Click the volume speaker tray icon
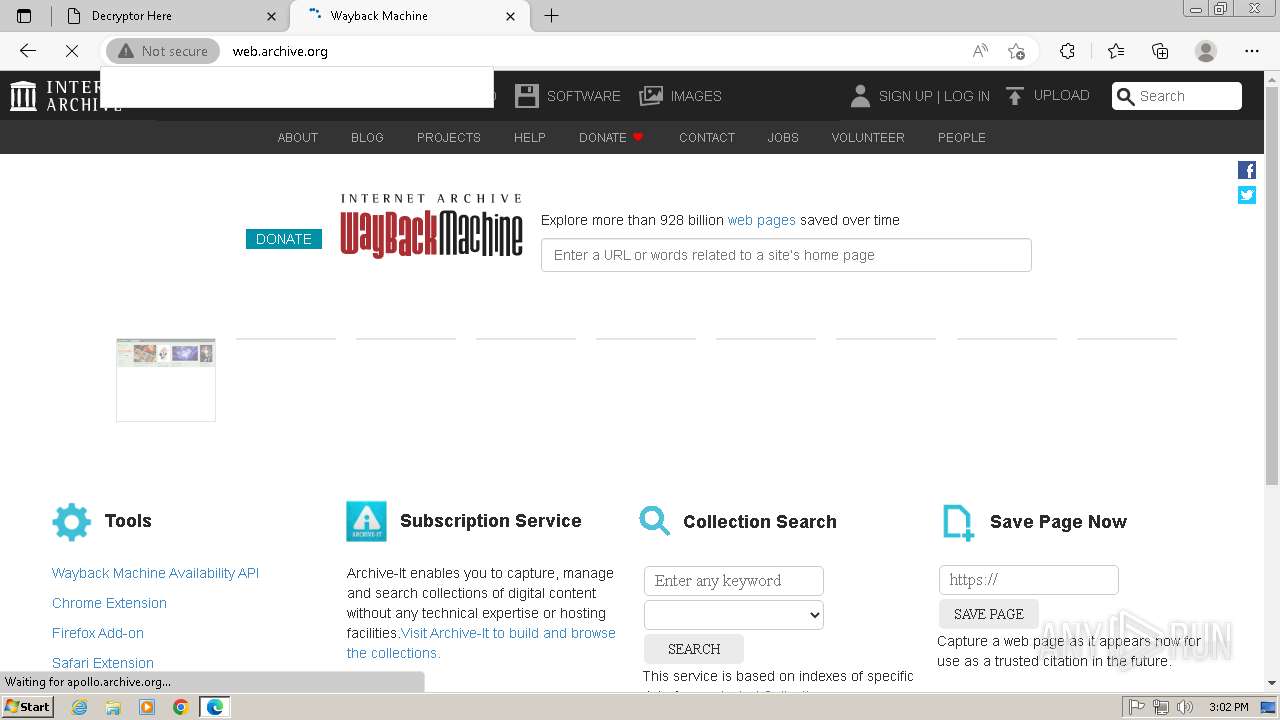This screenshot has width=1280, height=720. [x=1184, y=707]
